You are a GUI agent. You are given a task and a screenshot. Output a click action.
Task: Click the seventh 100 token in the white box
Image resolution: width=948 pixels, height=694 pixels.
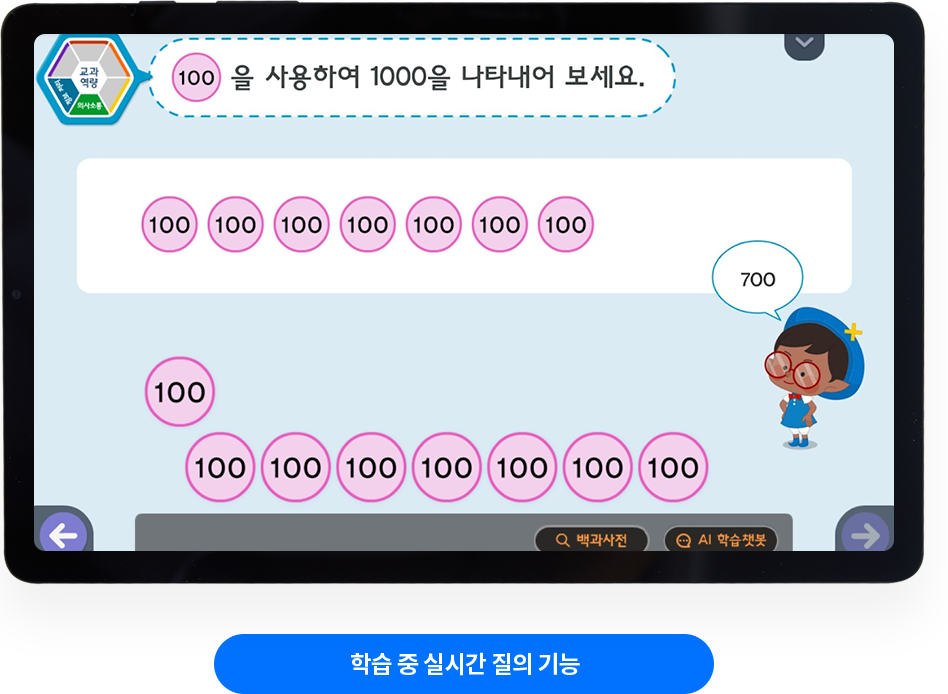click(x=566, y=224)
